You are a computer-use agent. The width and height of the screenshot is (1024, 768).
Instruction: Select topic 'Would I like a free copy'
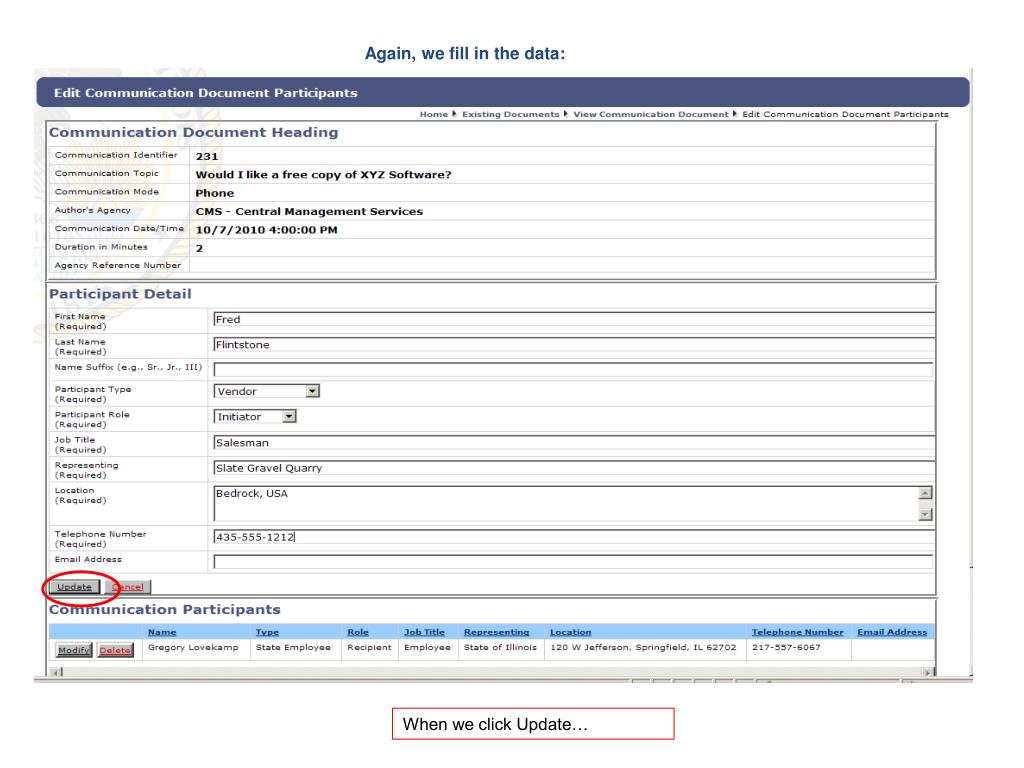pyautogui.click(x=323, y=175)
